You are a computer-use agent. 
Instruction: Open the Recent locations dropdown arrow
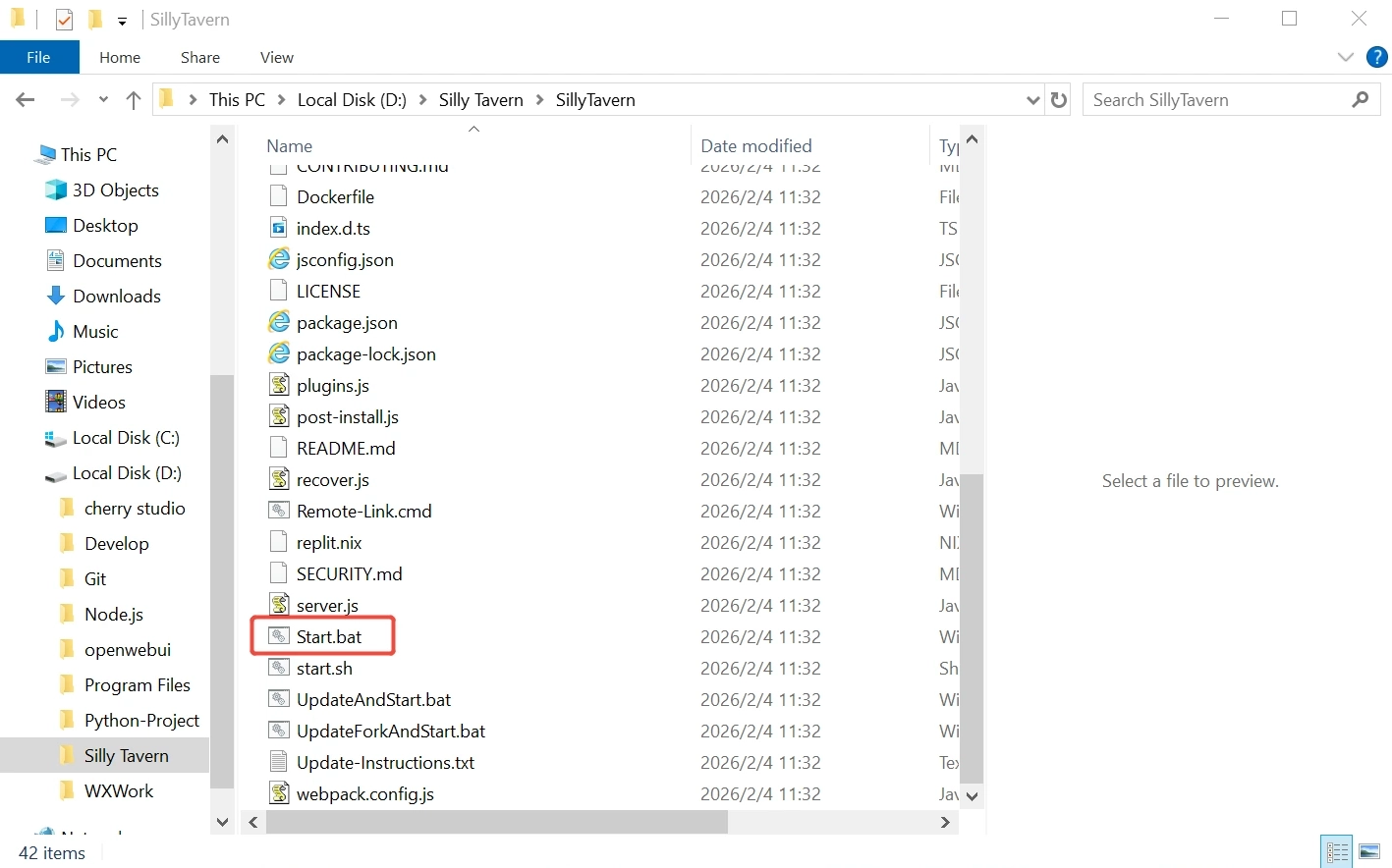click(x=103, y=100)
